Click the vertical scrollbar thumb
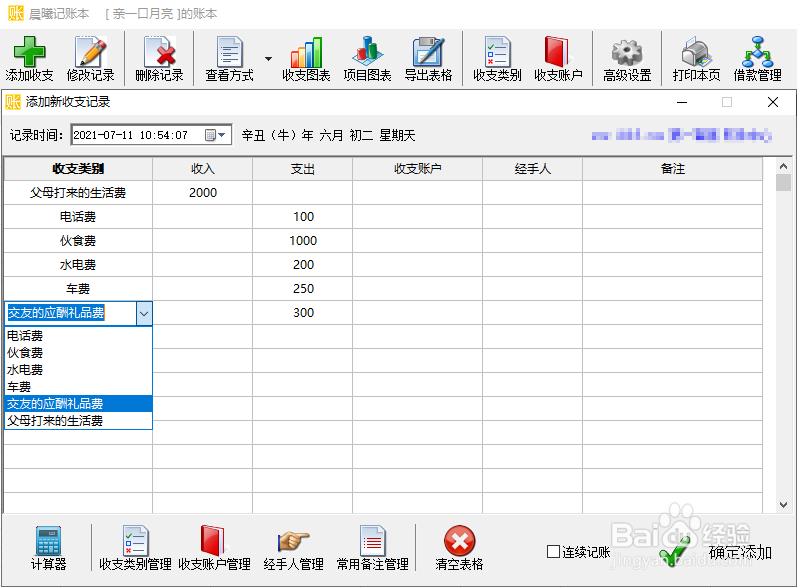The width and height of the screenshot is (797, 588). point(783,182)
